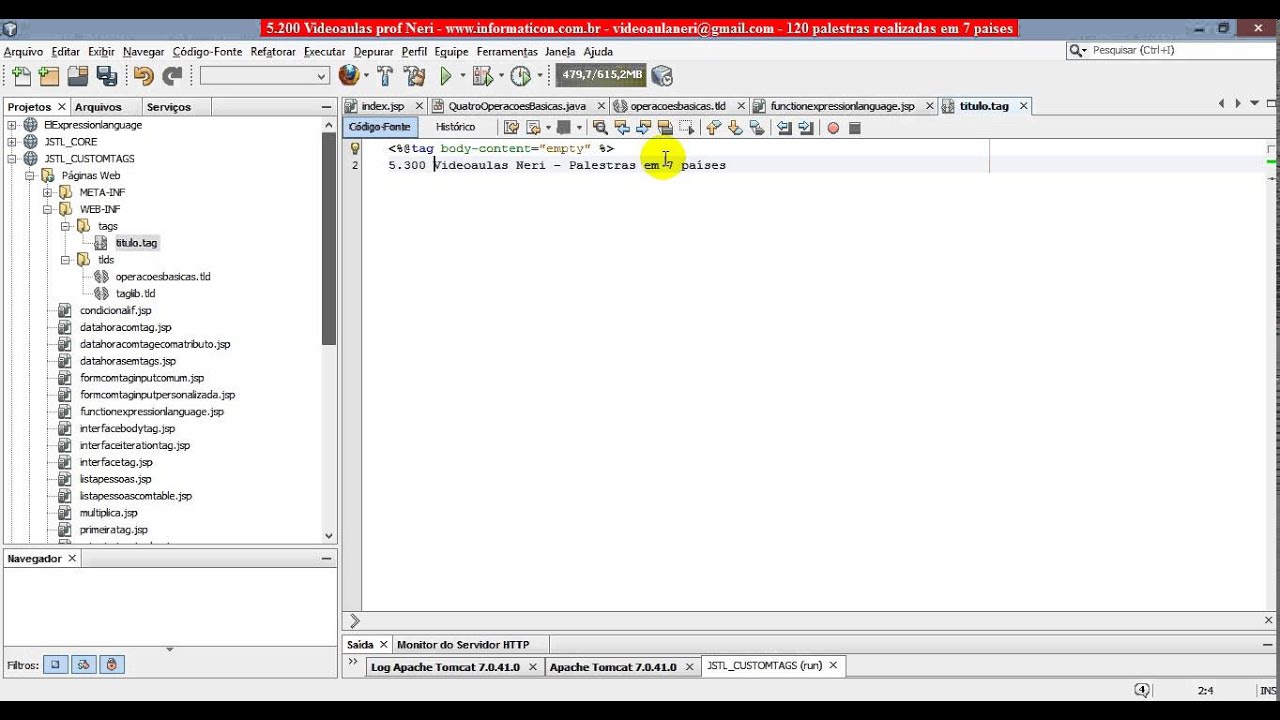Click the Projetos panel vertical scrollbar

click(329, 330)
